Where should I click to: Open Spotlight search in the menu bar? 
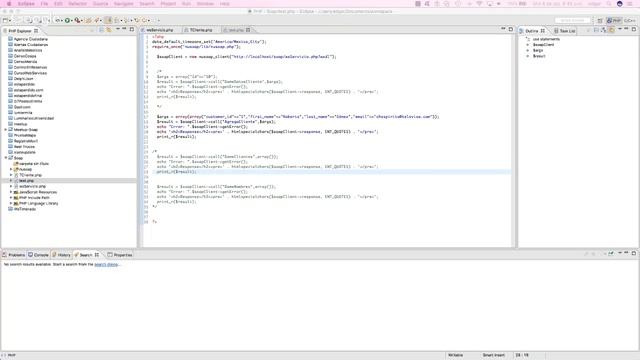[609, 4]
